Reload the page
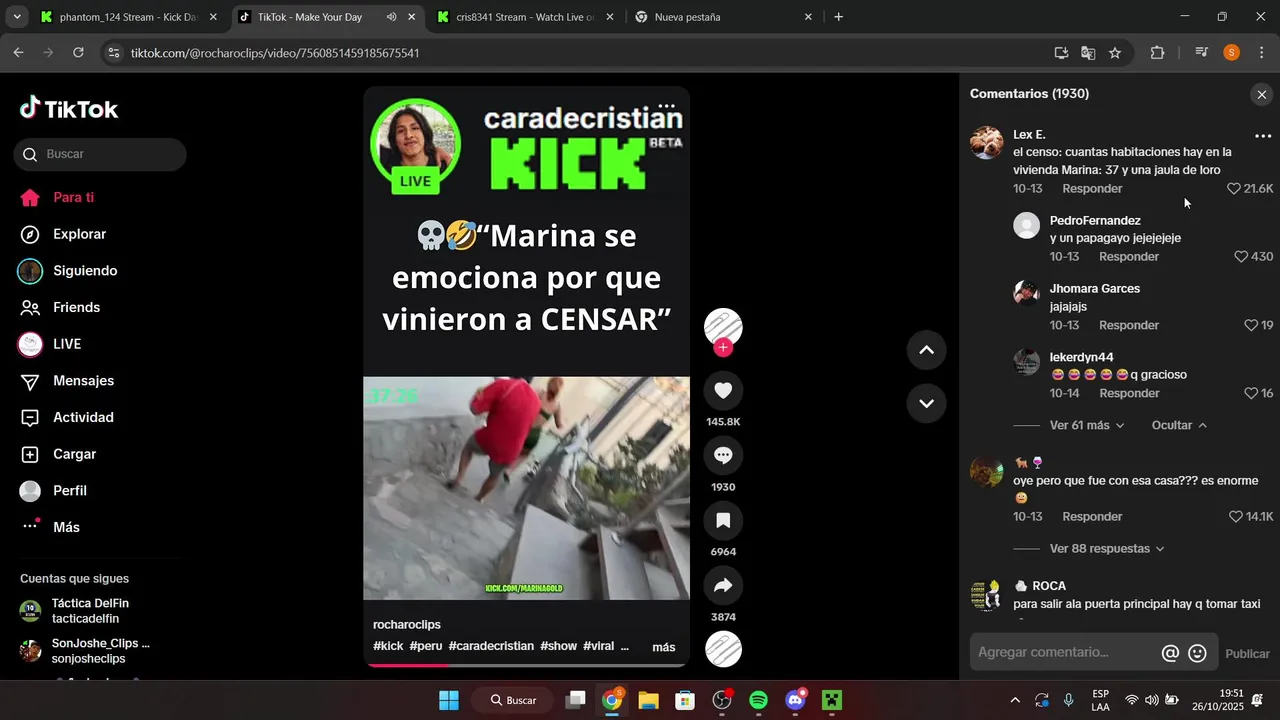The image size is (1280, 720). [x=78, y=53]
